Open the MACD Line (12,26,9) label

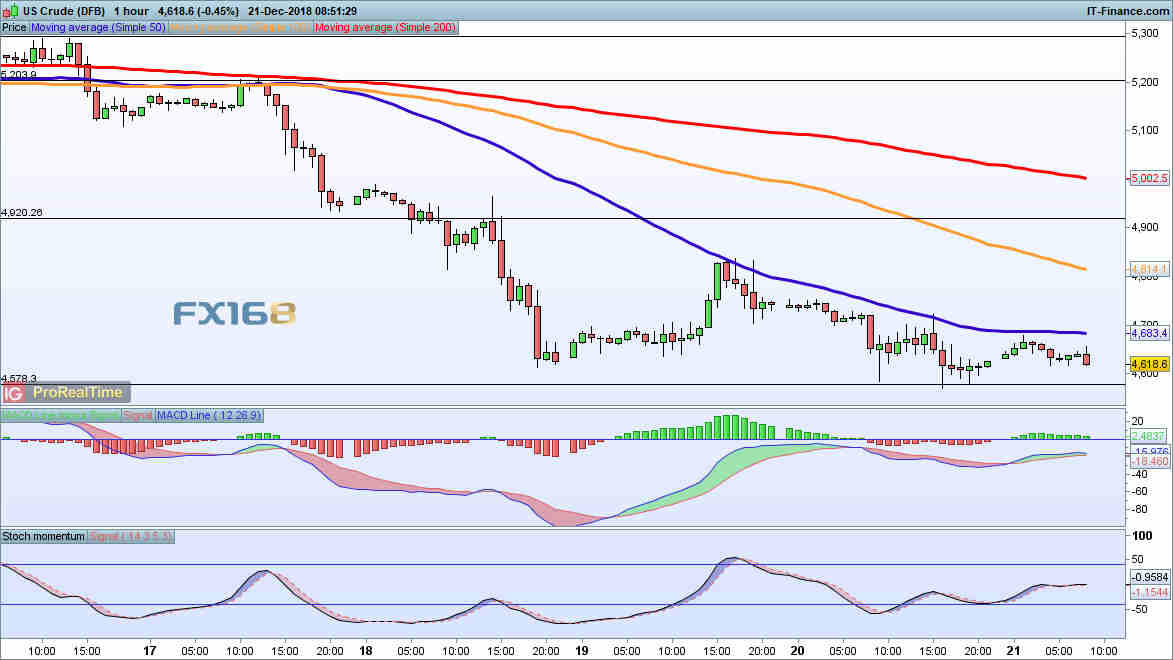coord(209,415)
